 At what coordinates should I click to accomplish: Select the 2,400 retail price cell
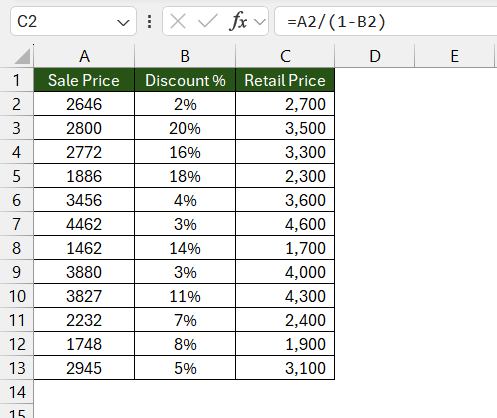tap(285, 320)
